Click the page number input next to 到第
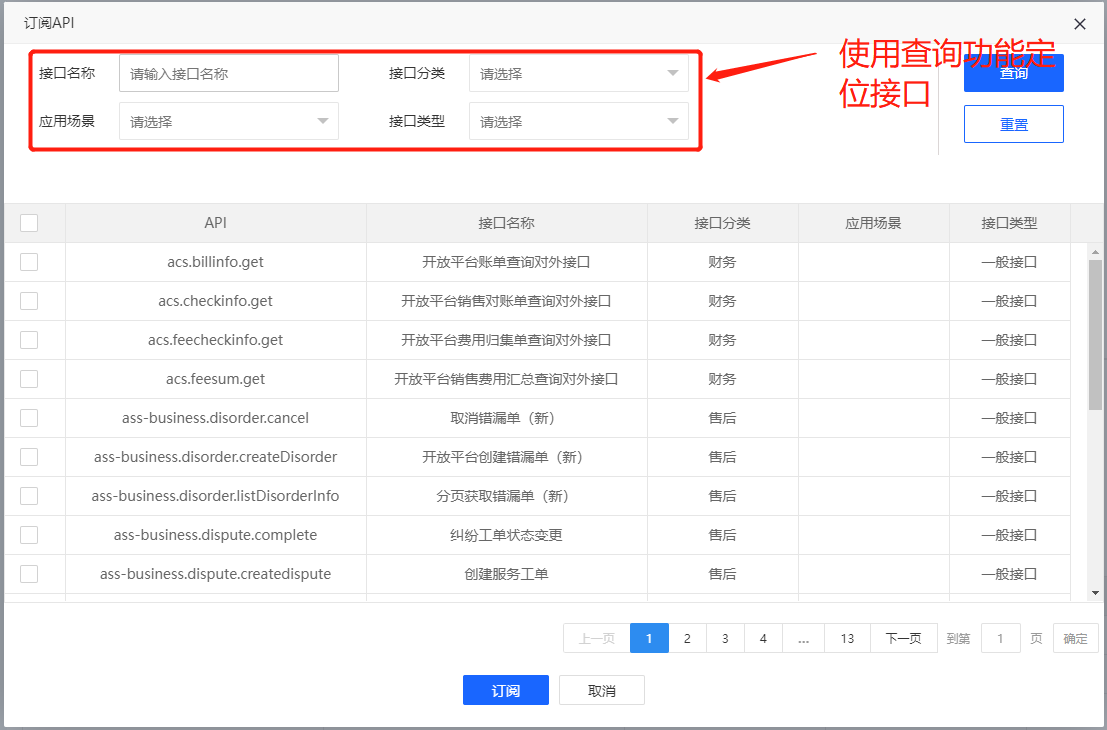1107x730 pixels. pyautogui.click(x=1000, y=637)
